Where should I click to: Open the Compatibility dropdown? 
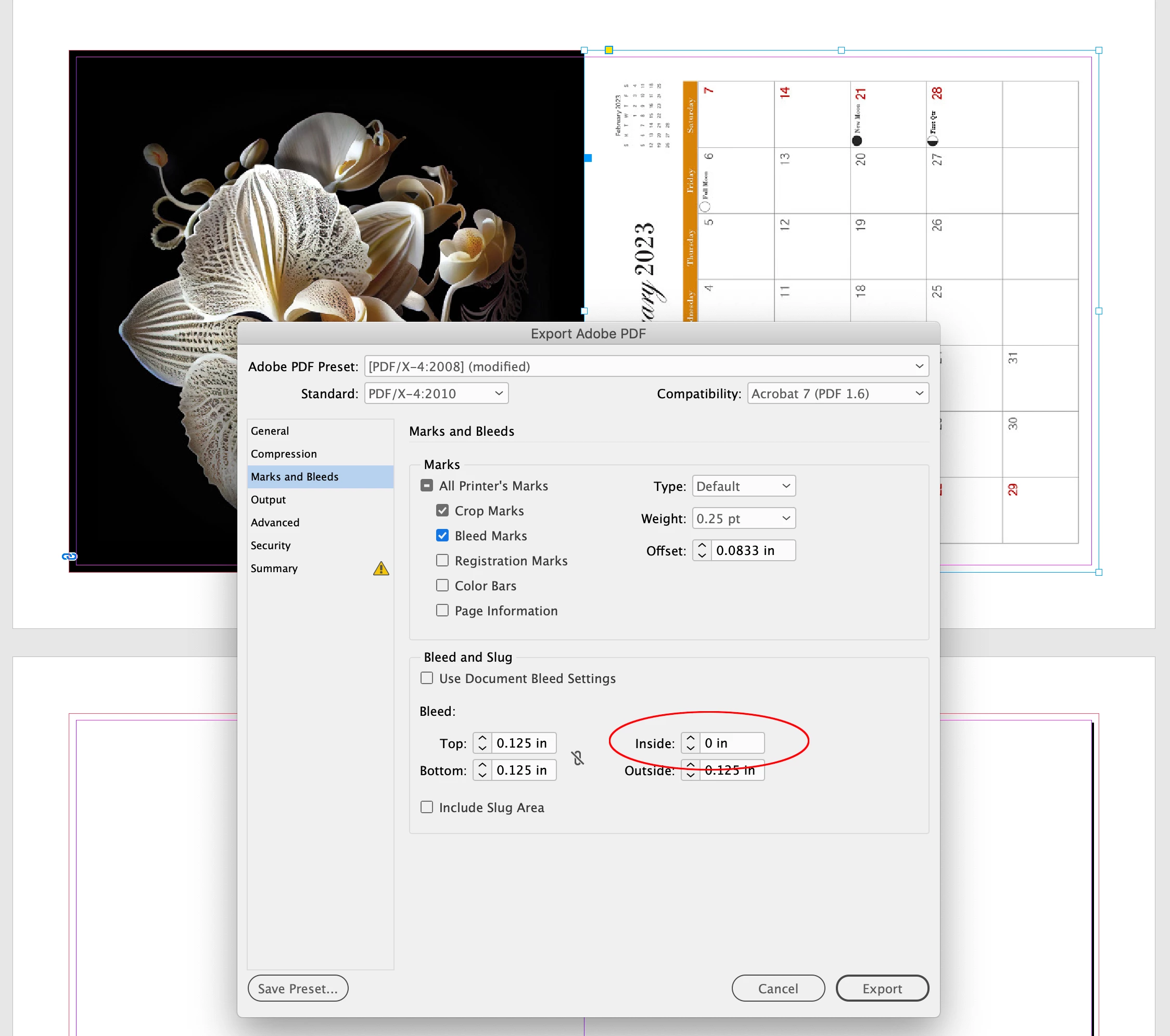point(837,394)
